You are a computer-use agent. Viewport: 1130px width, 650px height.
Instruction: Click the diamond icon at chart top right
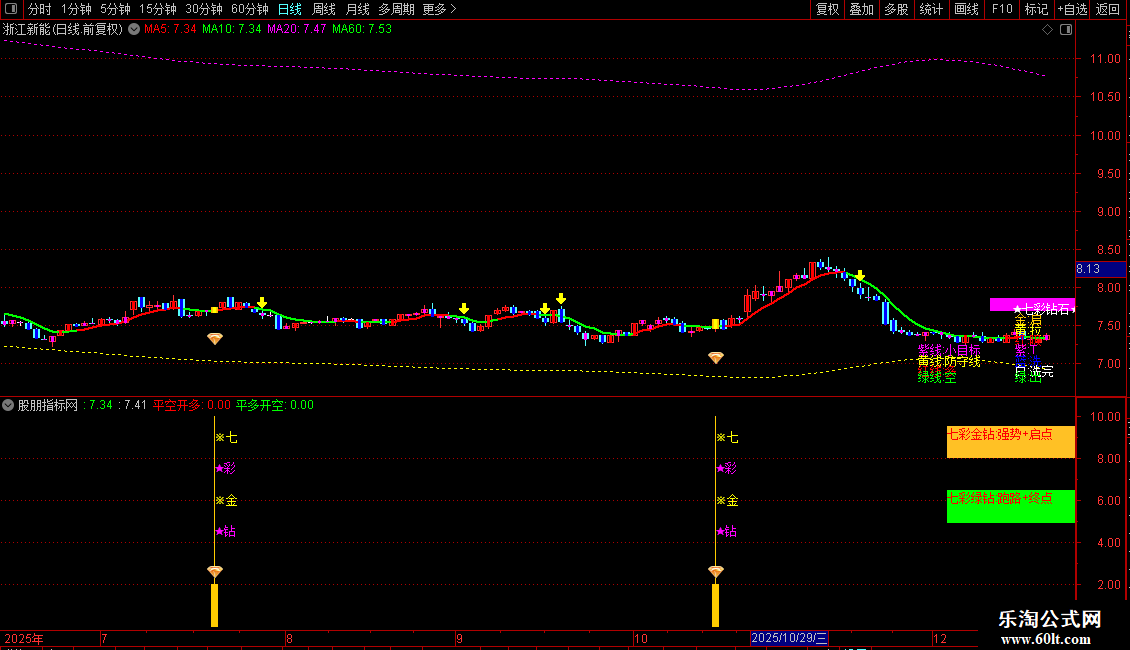[1047, 30]
